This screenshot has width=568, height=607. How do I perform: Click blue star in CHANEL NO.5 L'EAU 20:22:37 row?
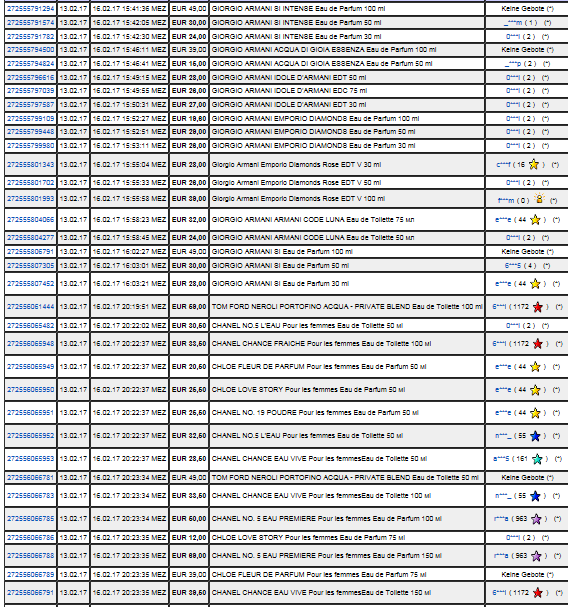click(x=535, y=436)
